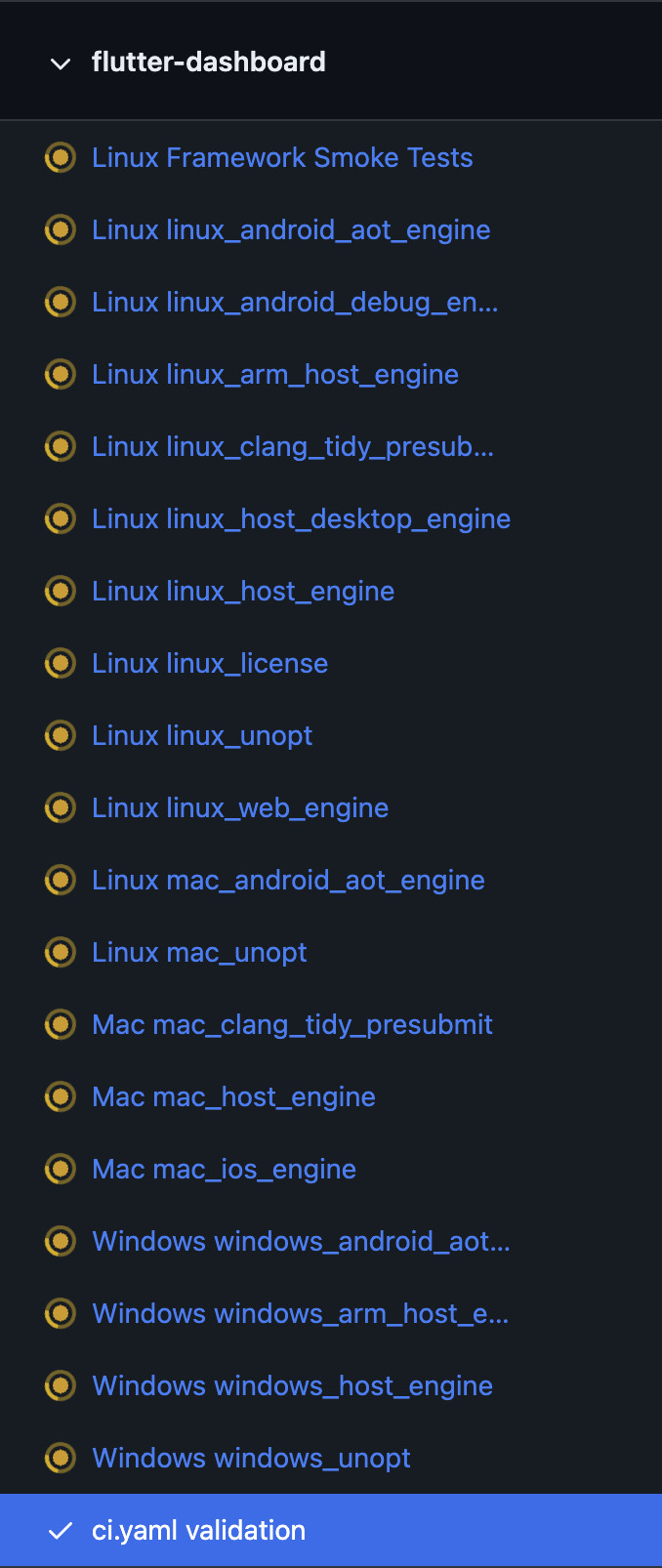Click the status icon beside Mac mac_host_engine
This screenshot has width=662, height=1568.
pos(60,1096)
